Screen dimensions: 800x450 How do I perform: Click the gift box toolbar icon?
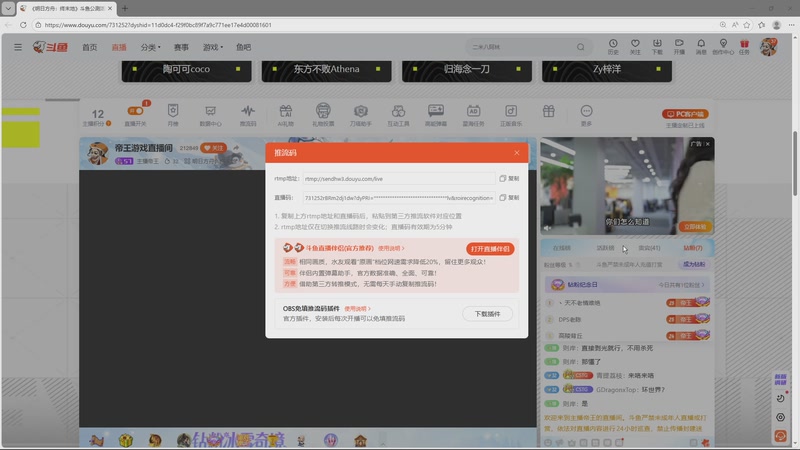(x=548, y=111)
